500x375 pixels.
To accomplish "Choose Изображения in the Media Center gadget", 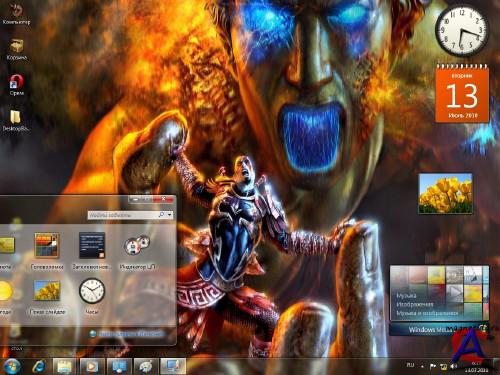I will click(415, 304).
